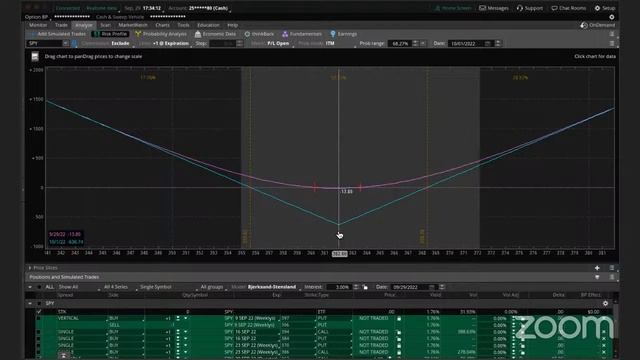This screenshot has height=360, width=640.
Task: Click the lock icon next to Interest
Action: pos(365,287)
